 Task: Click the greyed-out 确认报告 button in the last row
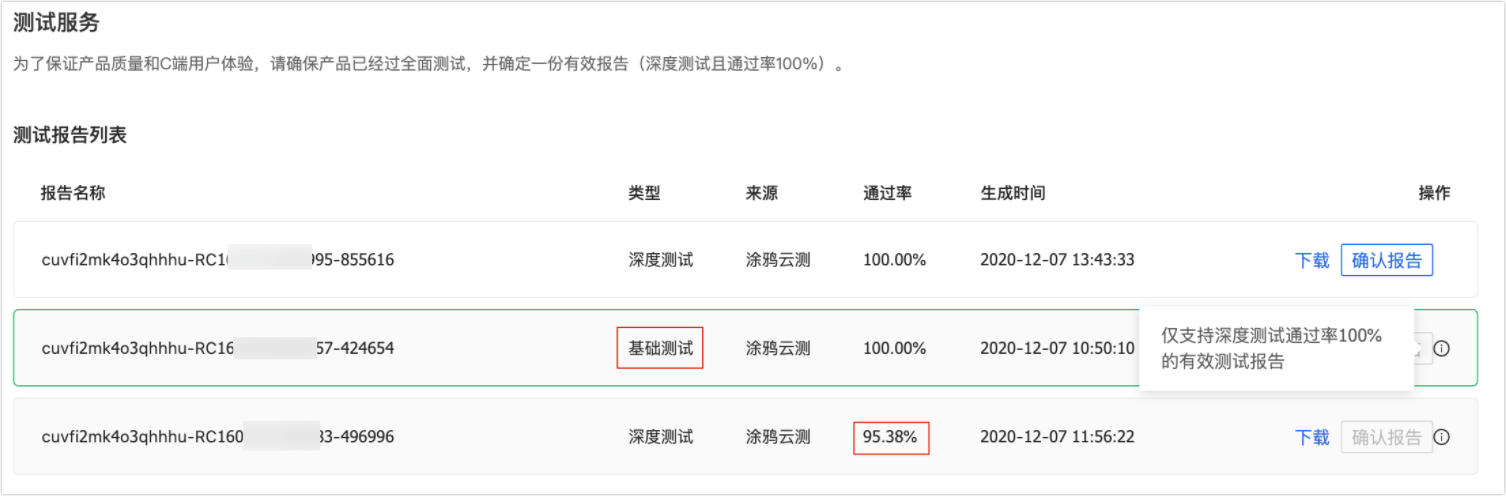1387,437
